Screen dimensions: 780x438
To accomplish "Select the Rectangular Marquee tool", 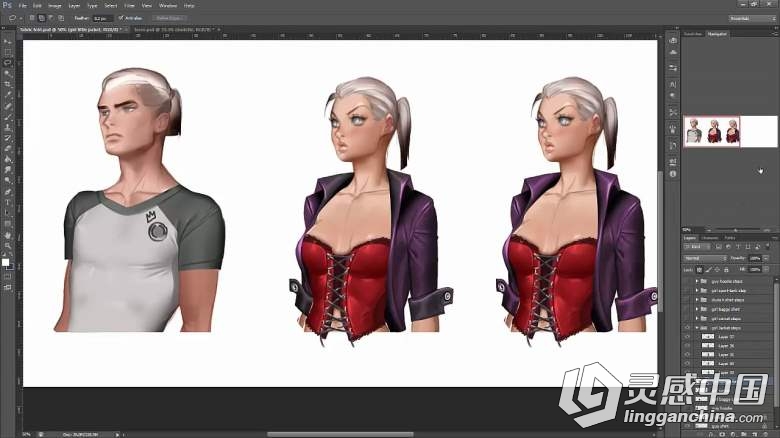I will tap(7, 52).
